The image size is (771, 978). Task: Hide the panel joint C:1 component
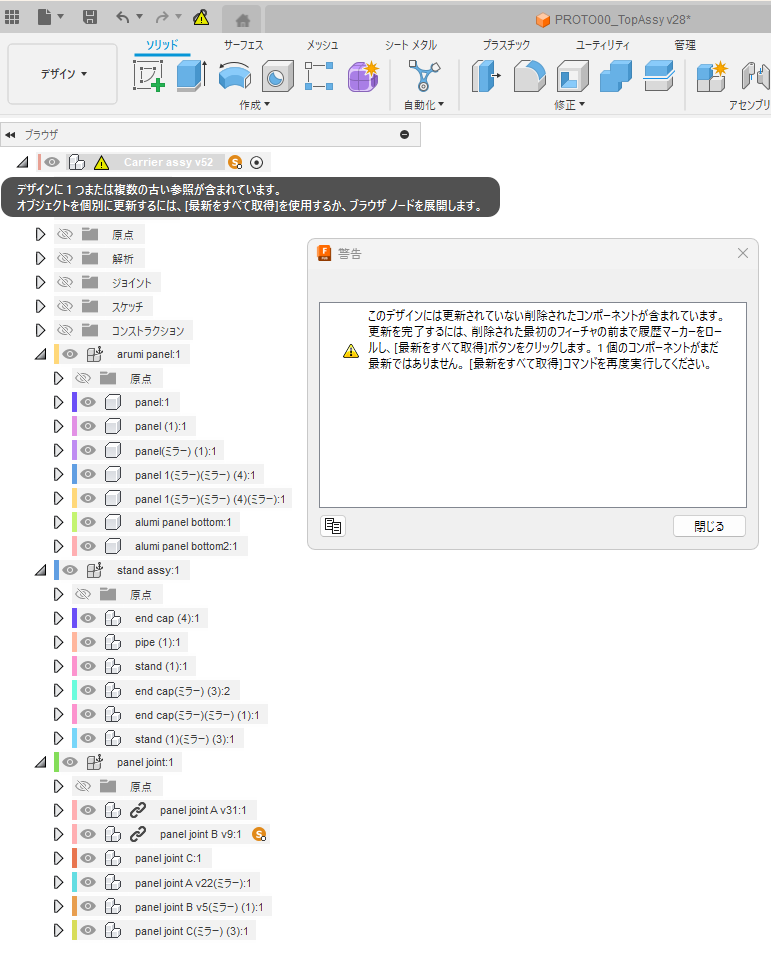coord(88,858)
